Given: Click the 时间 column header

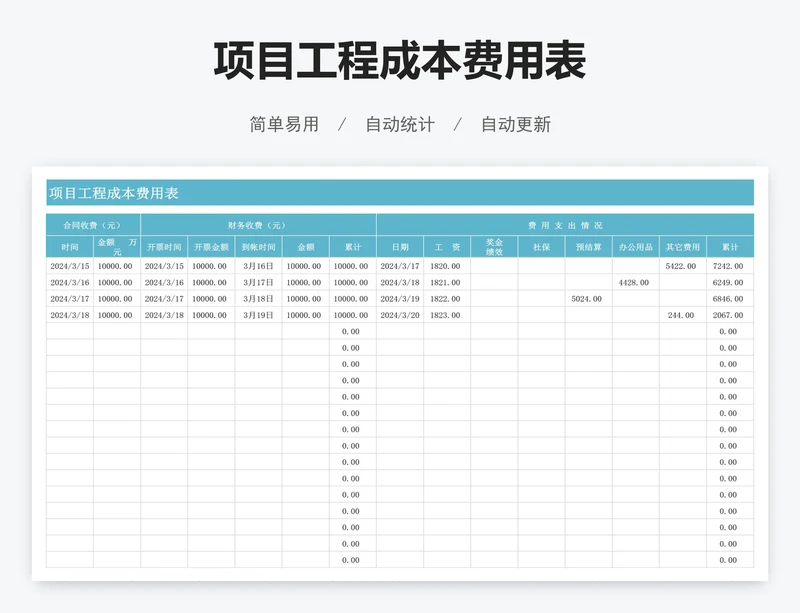Looking at the screenshot, I should [70, 247].
